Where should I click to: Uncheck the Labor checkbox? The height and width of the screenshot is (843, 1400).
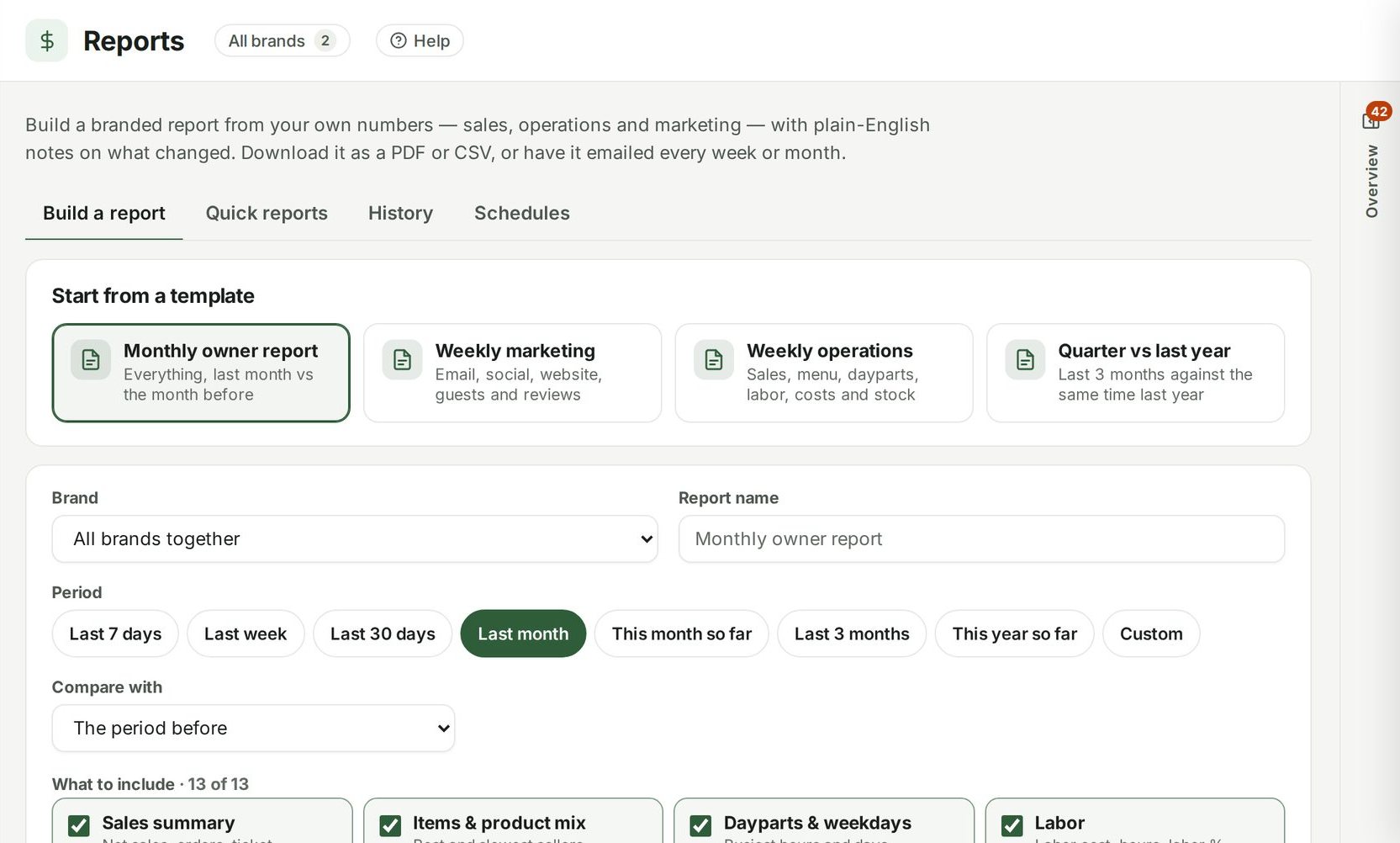pos(1012,825)
